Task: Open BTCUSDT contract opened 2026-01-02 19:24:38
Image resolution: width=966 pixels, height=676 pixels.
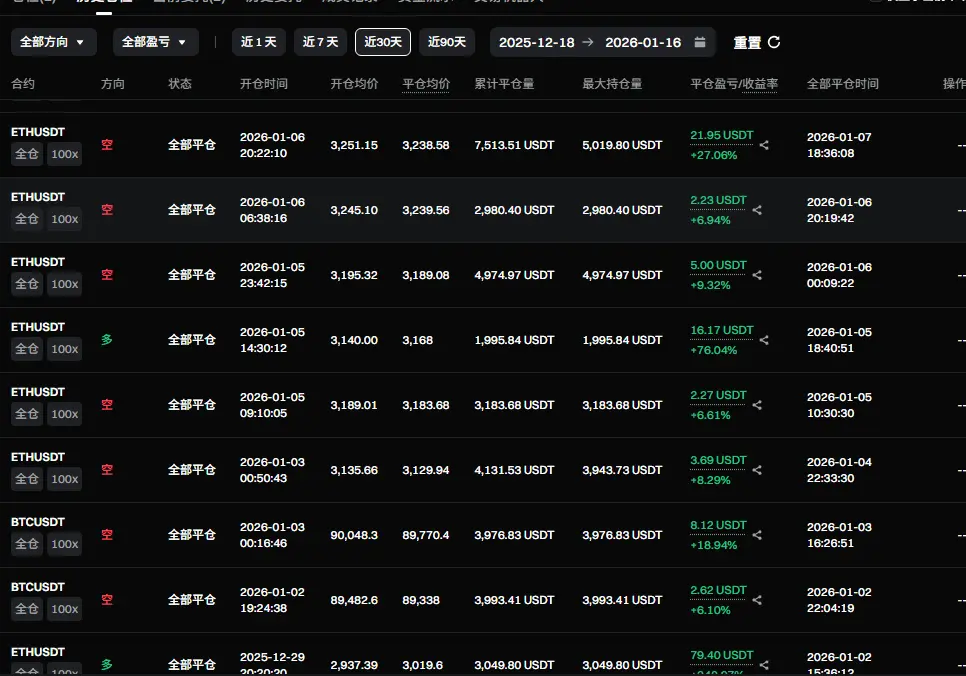Action: pos(38,587)
